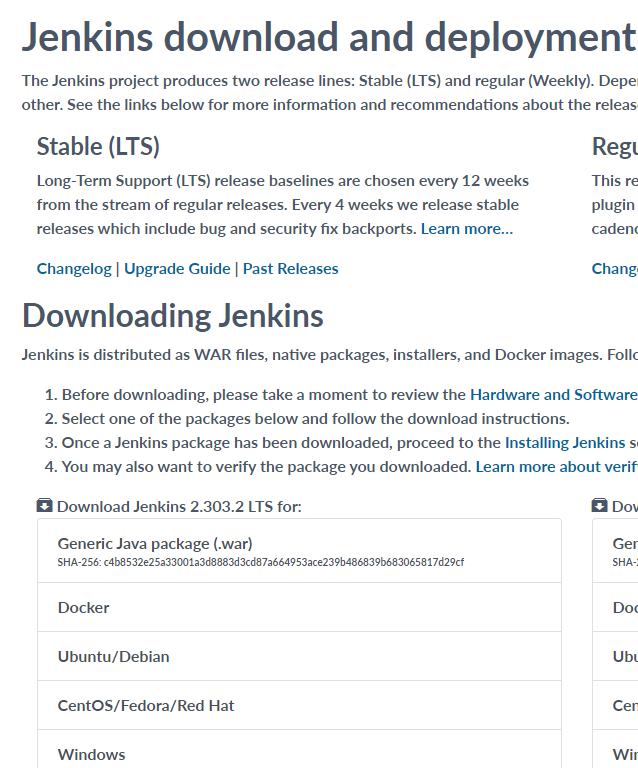The height and width of the screenshot is (768, 638).
Task: Open the Installing Jenkins link
Action: click(x=565, y=443)
